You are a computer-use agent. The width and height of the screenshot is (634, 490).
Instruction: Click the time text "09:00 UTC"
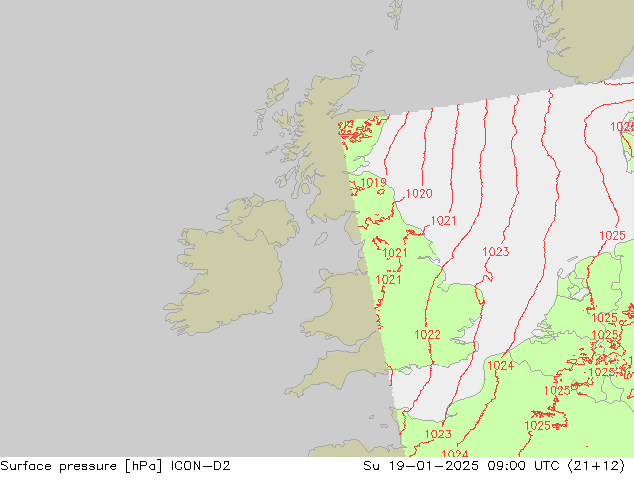point(523,466)
